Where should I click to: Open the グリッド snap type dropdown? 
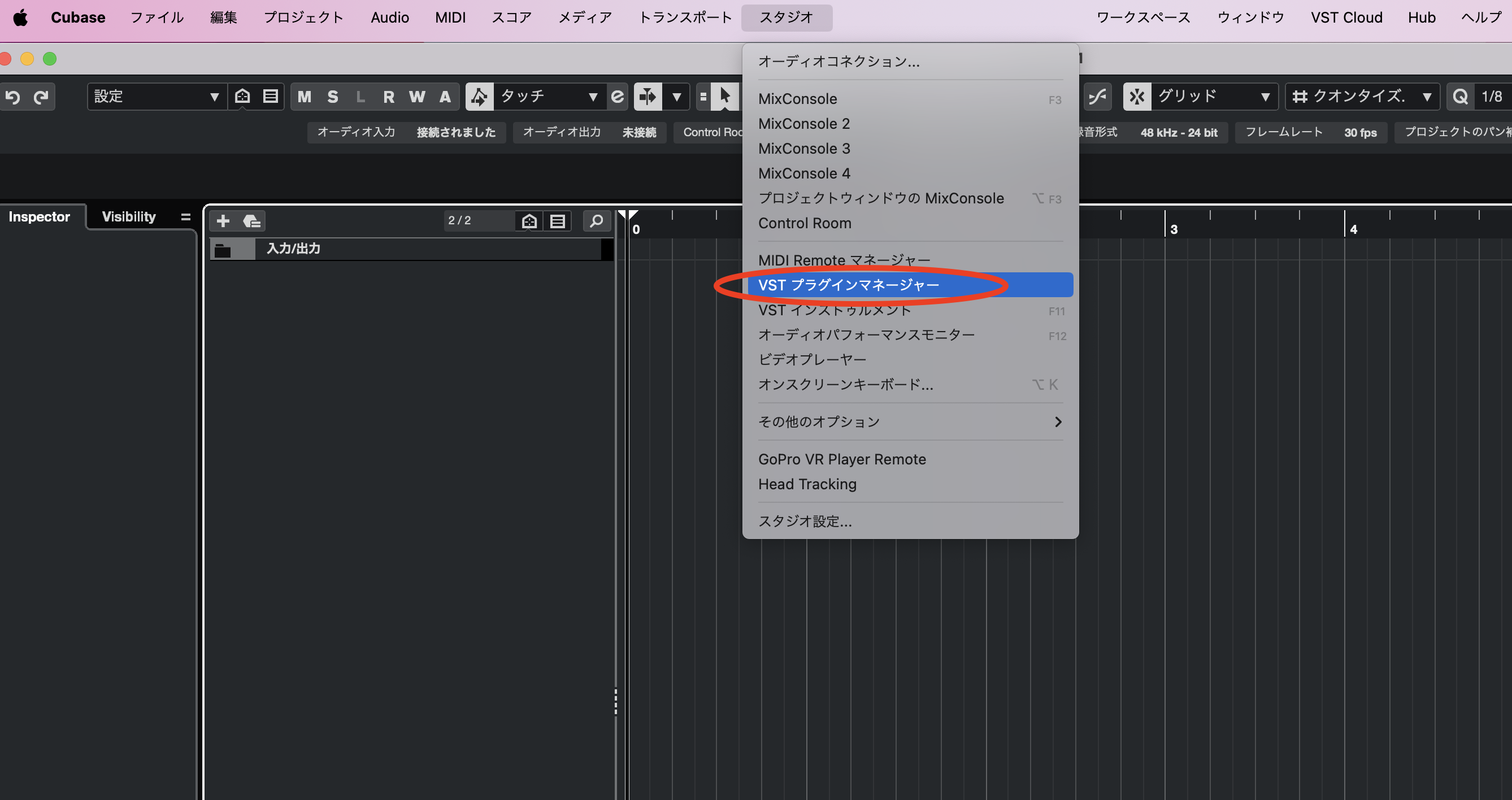(1215, 97)
